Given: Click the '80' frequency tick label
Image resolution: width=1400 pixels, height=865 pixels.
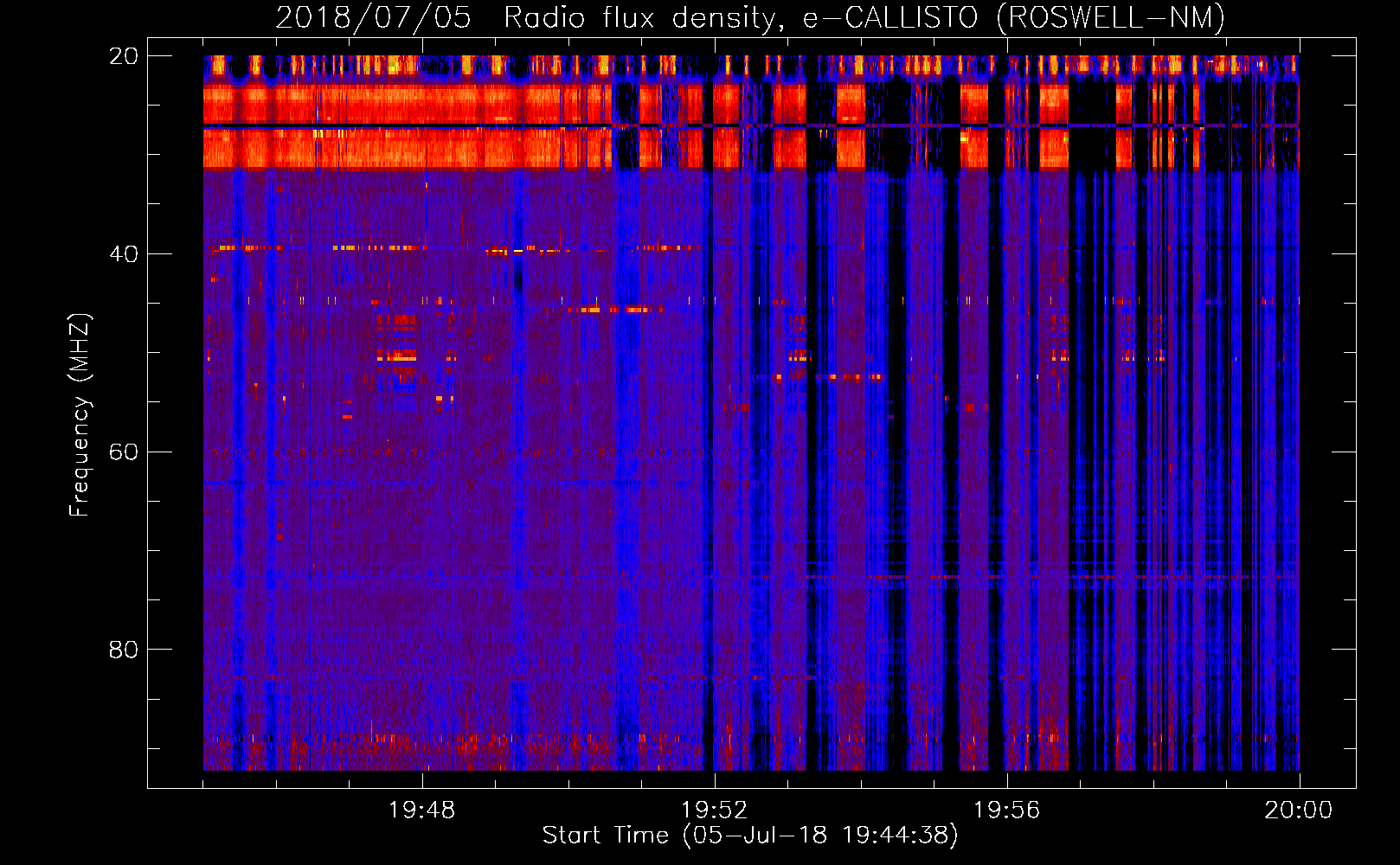Looking at the screenshot, I should [x=124, y=650].
